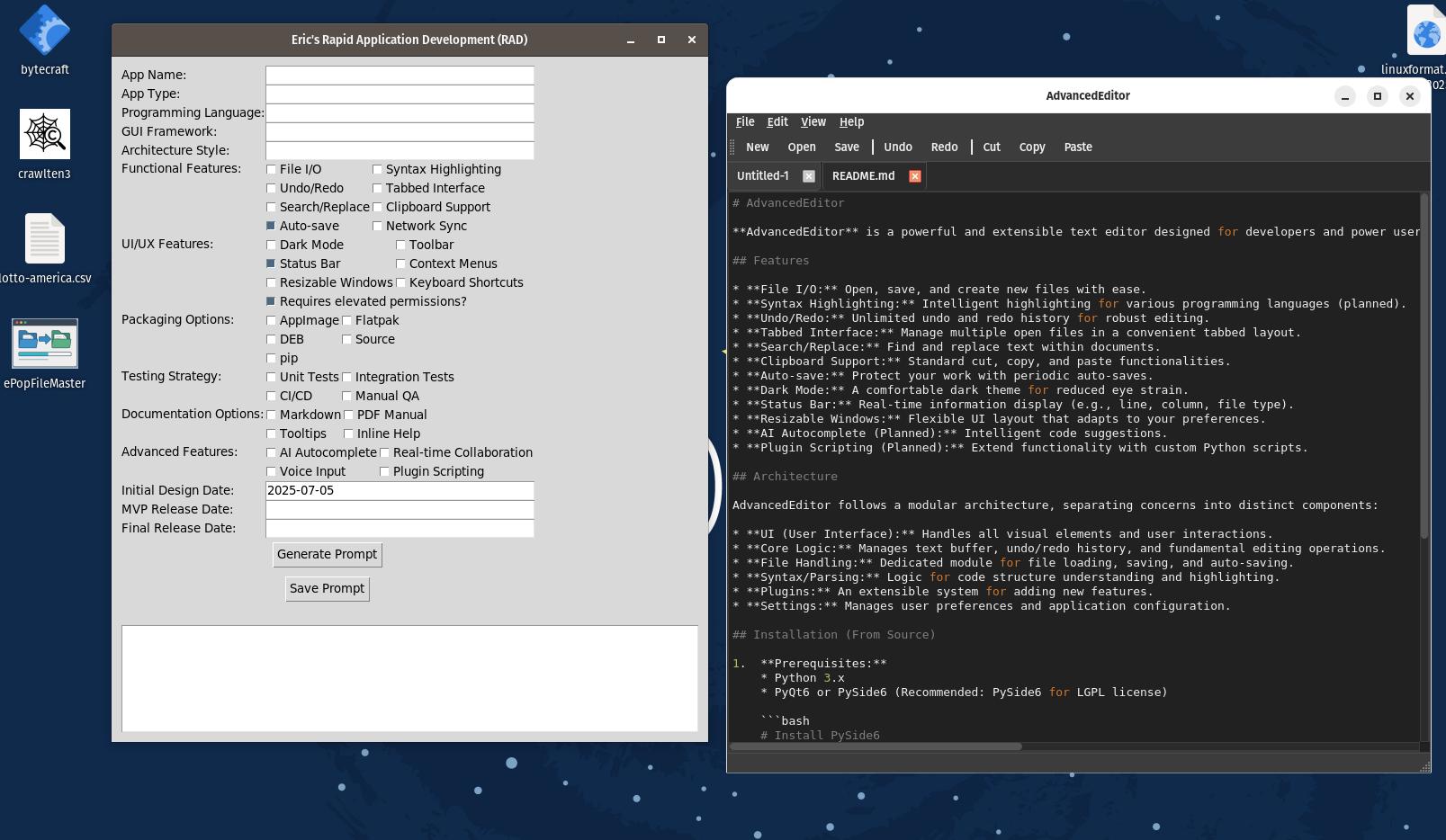Click Redo in the AdvancedEditor toolbar

945,147
